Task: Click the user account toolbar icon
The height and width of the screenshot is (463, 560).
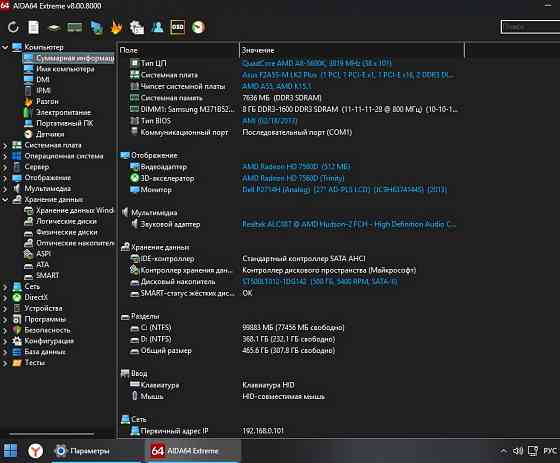Action: point(157,27)
